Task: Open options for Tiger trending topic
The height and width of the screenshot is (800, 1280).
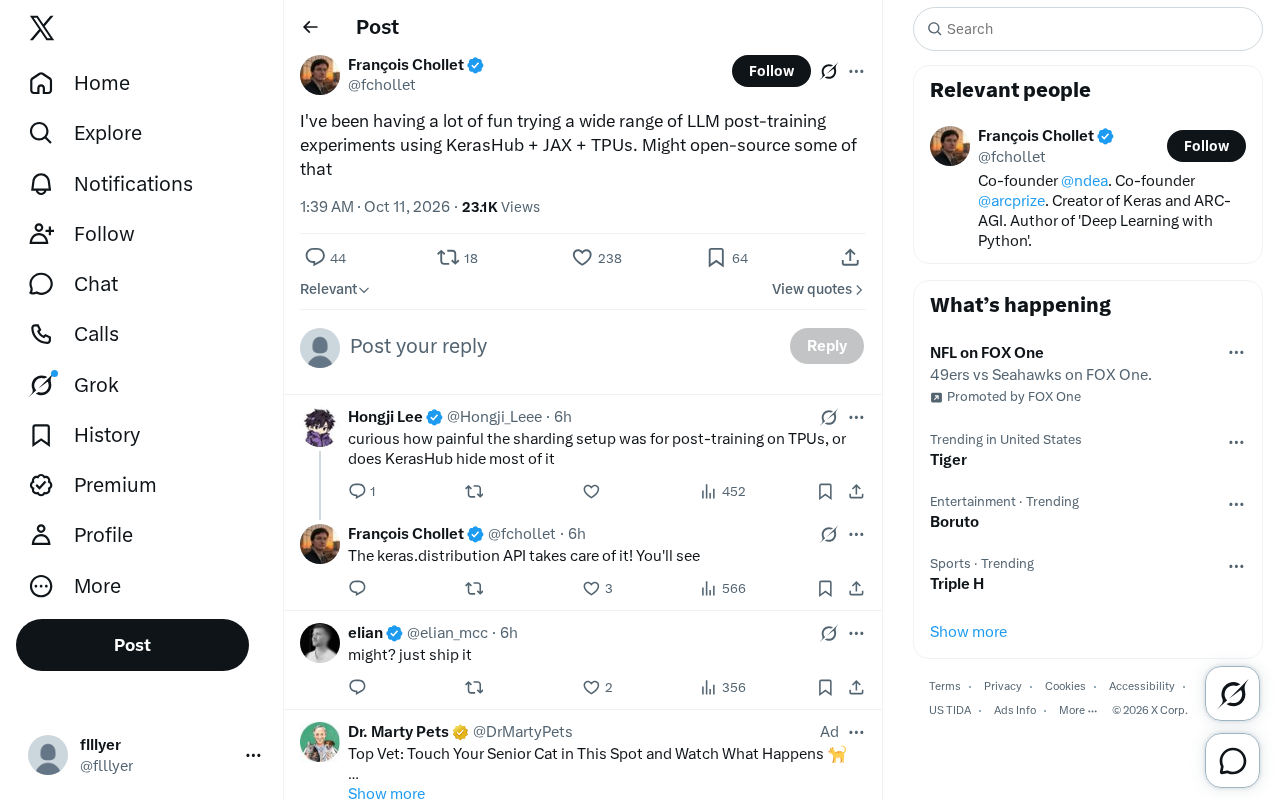Action: pos(1236,443)
